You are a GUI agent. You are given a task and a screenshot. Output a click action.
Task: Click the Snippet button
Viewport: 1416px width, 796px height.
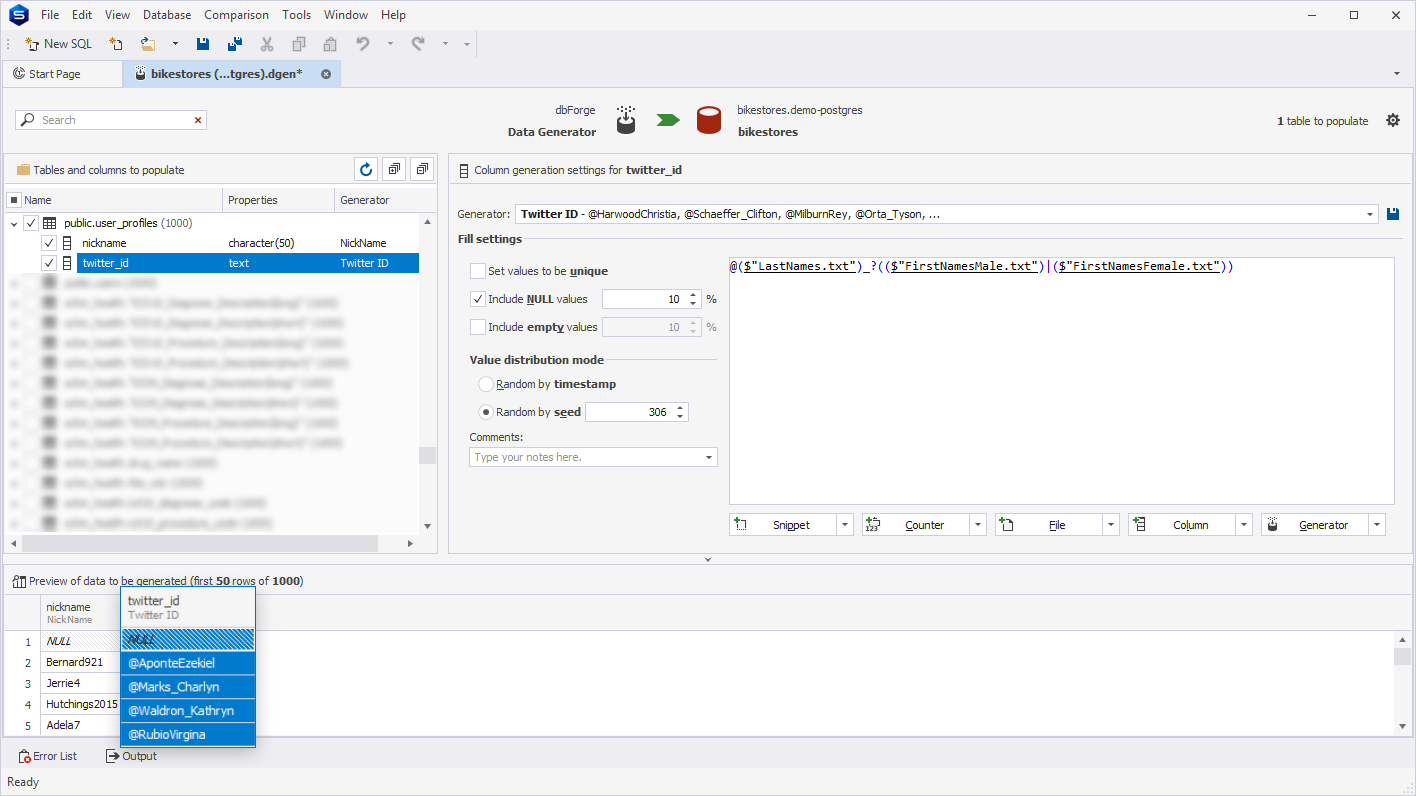(x=782, y=525)
